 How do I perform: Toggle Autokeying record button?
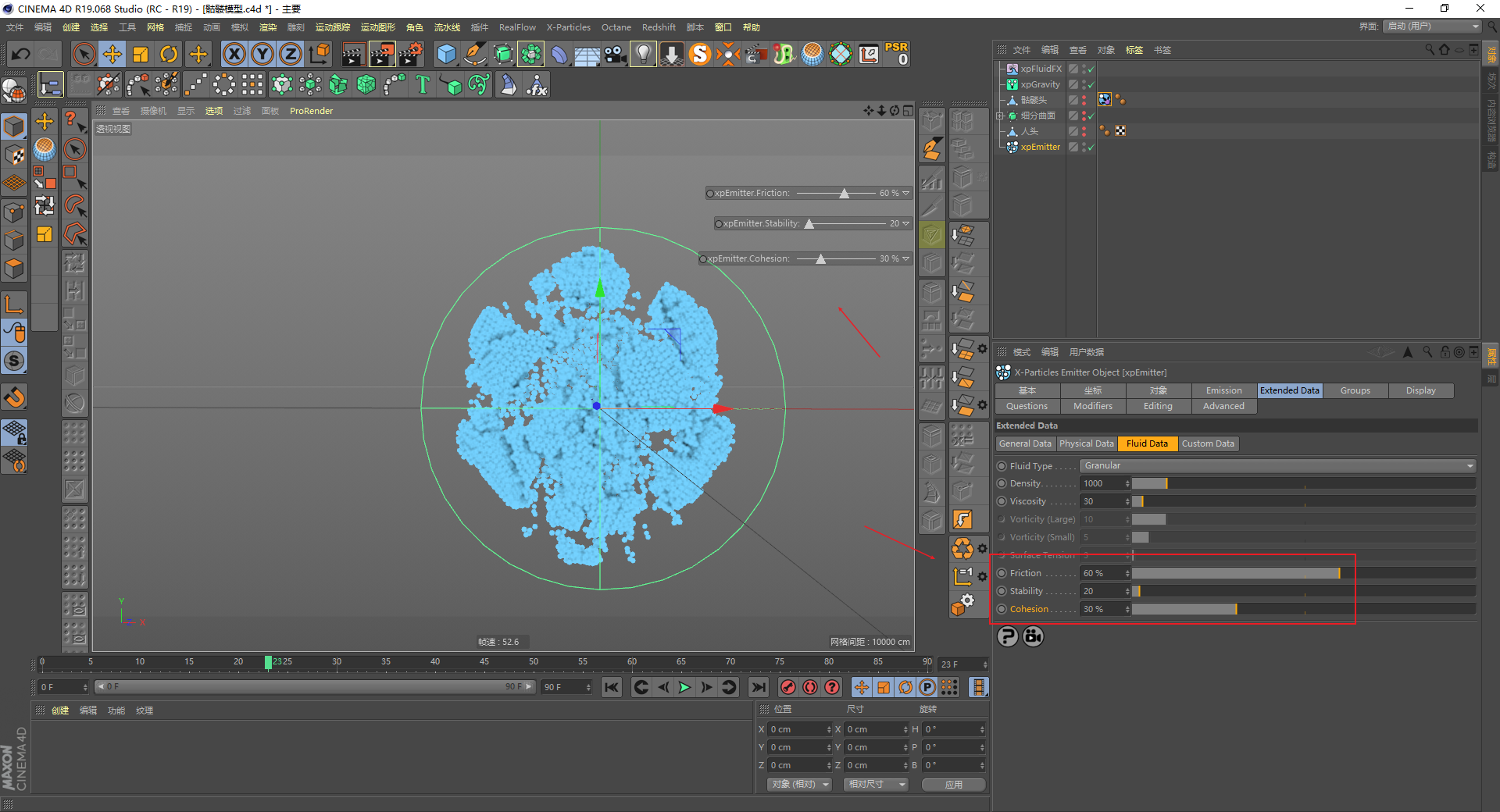(x=810, y=687)
